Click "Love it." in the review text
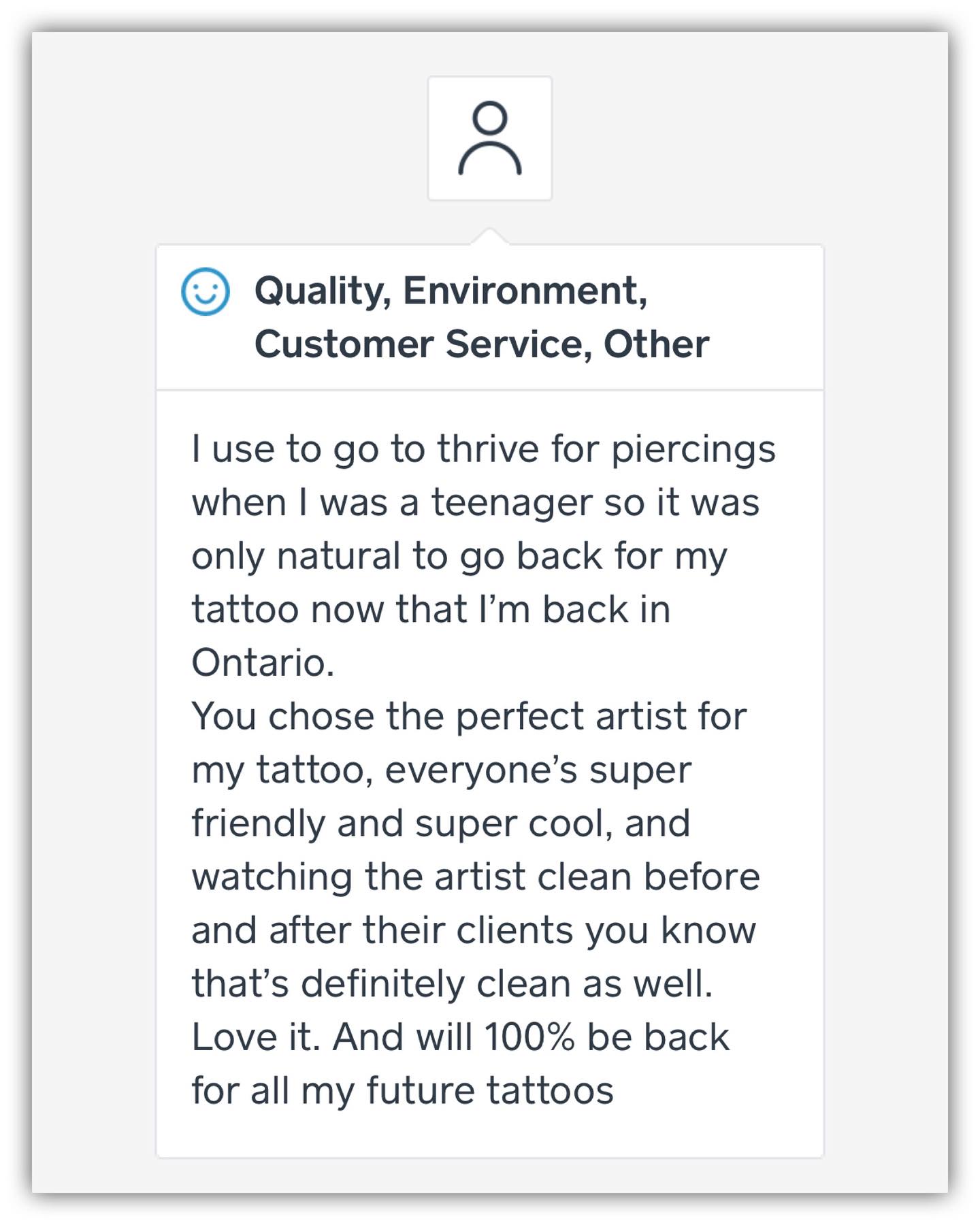 click(x=255, y=1037)
